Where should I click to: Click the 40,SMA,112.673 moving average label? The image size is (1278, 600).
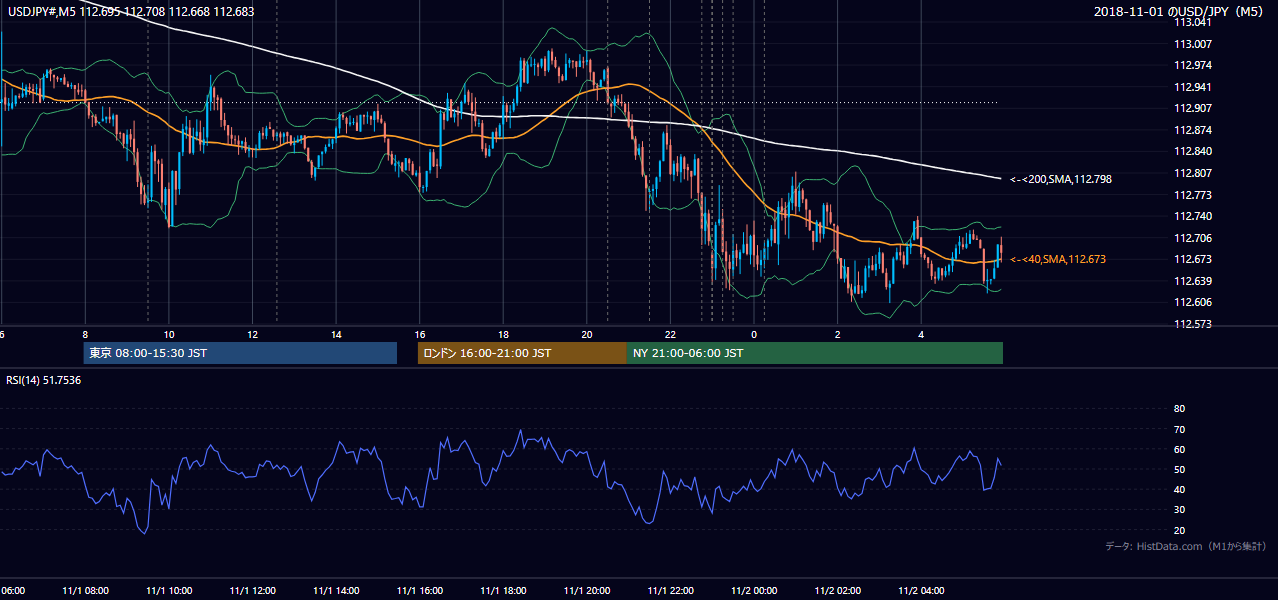point(1058,259)
